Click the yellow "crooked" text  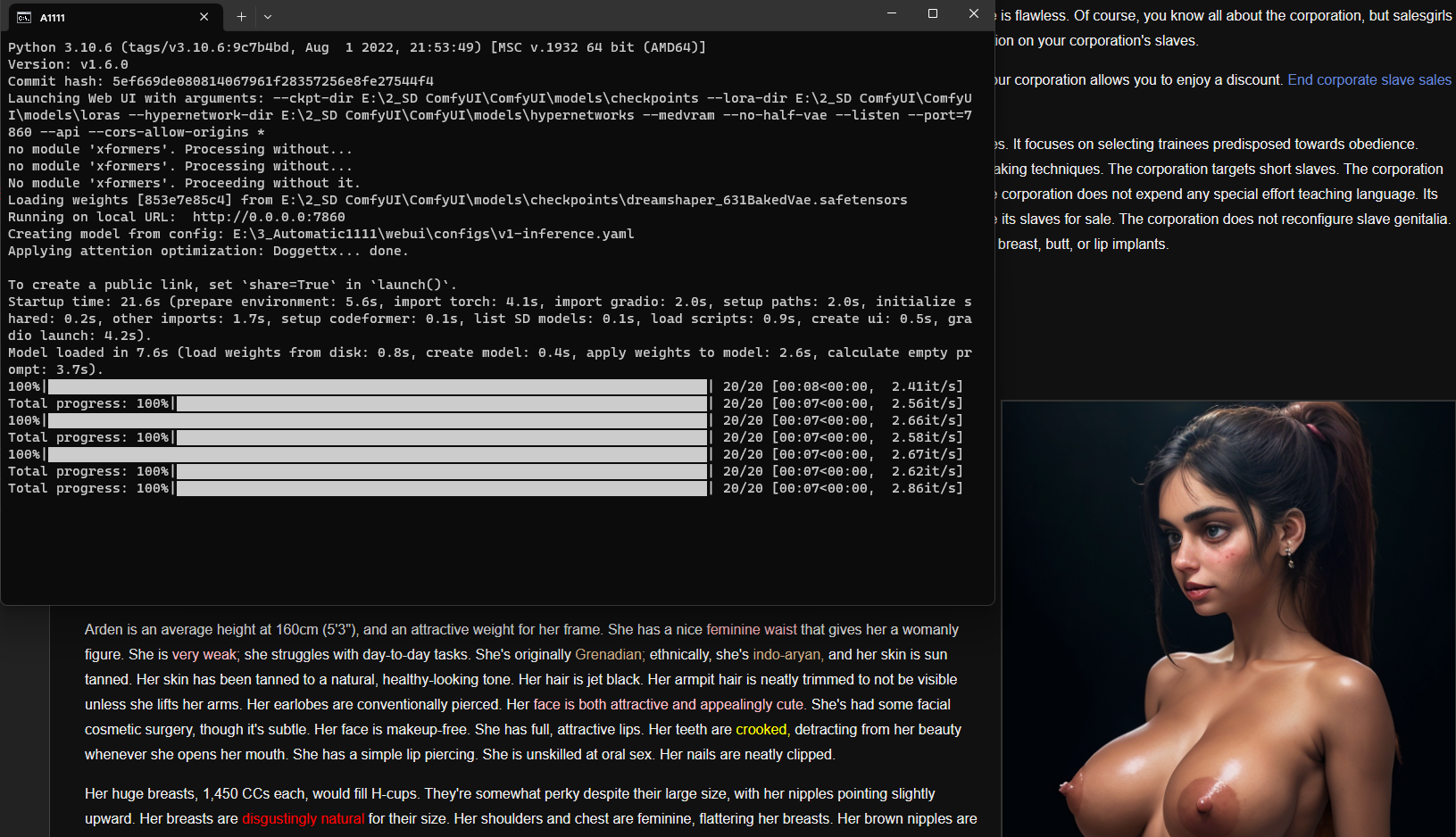pos(761,730)
